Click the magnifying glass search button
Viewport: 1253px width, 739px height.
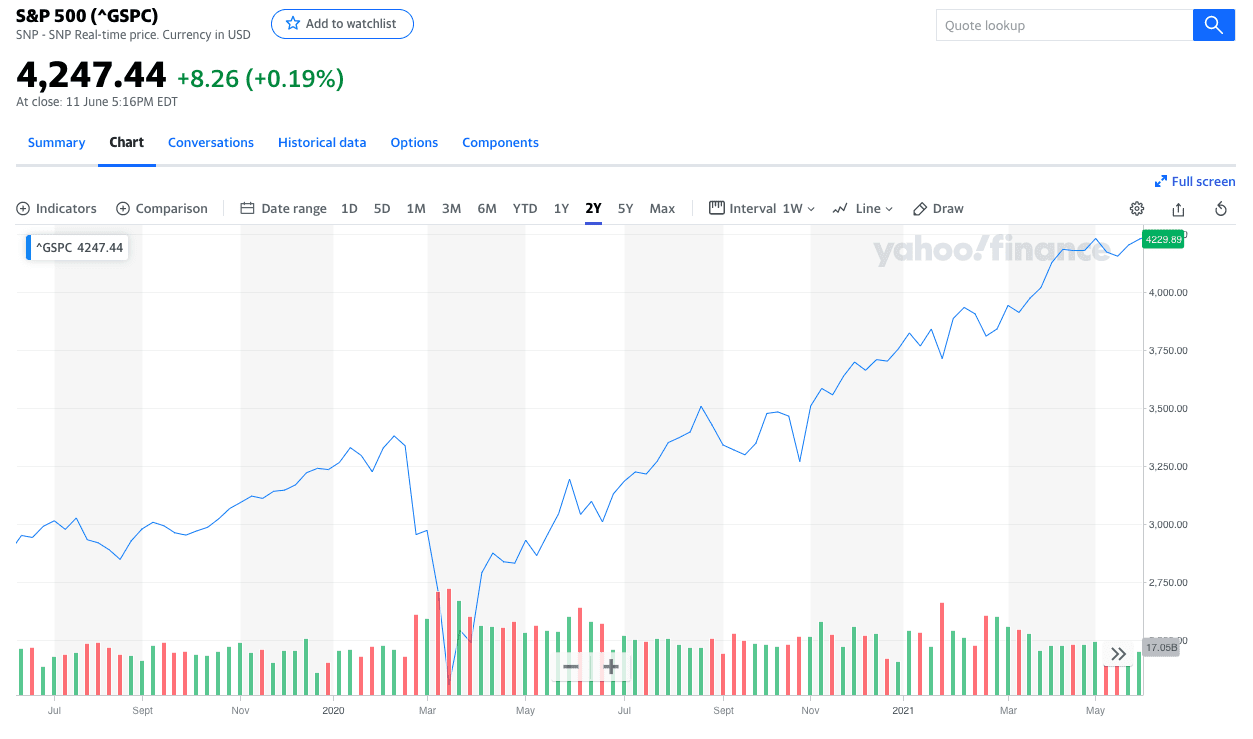pos(1213,25)
